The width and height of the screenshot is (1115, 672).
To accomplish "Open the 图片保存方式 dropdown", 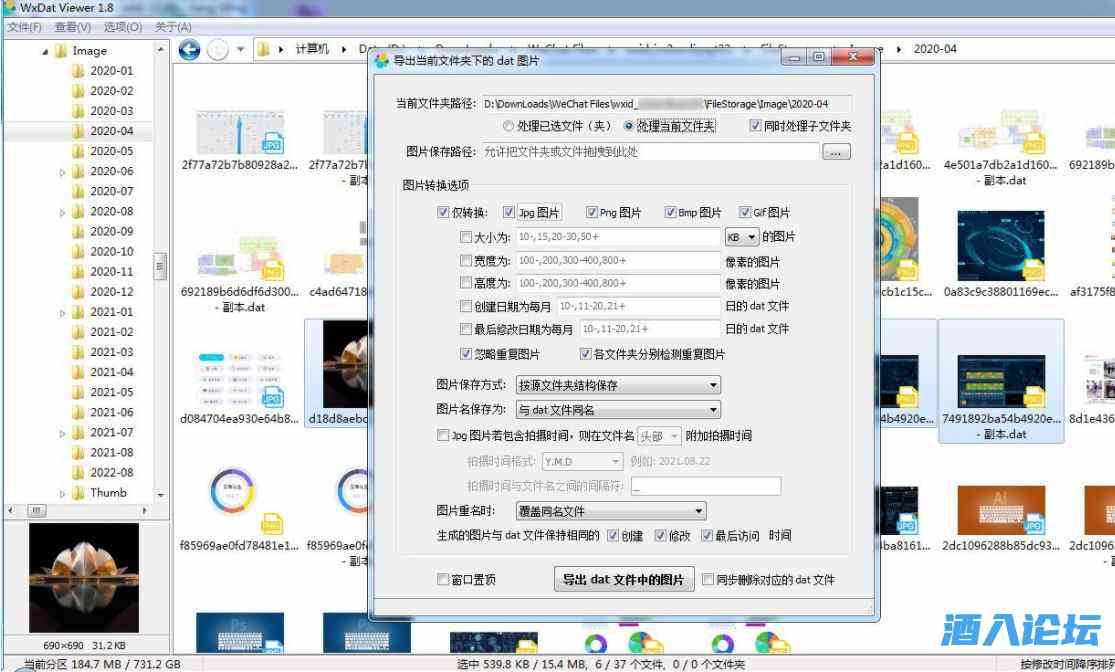I will tap(615, 384).
